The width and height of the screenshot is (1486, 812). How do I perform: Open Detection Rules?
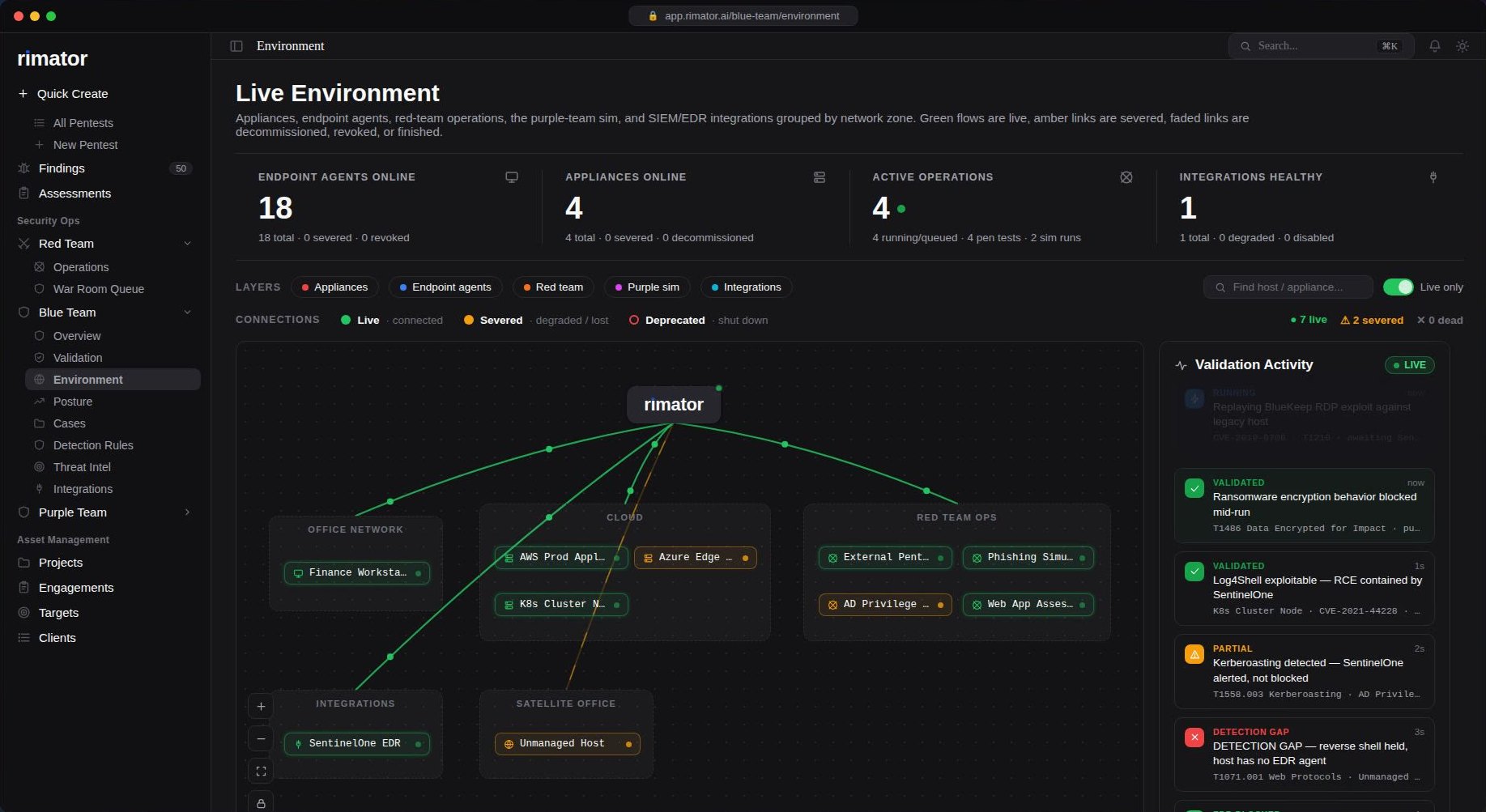point(113,445)
